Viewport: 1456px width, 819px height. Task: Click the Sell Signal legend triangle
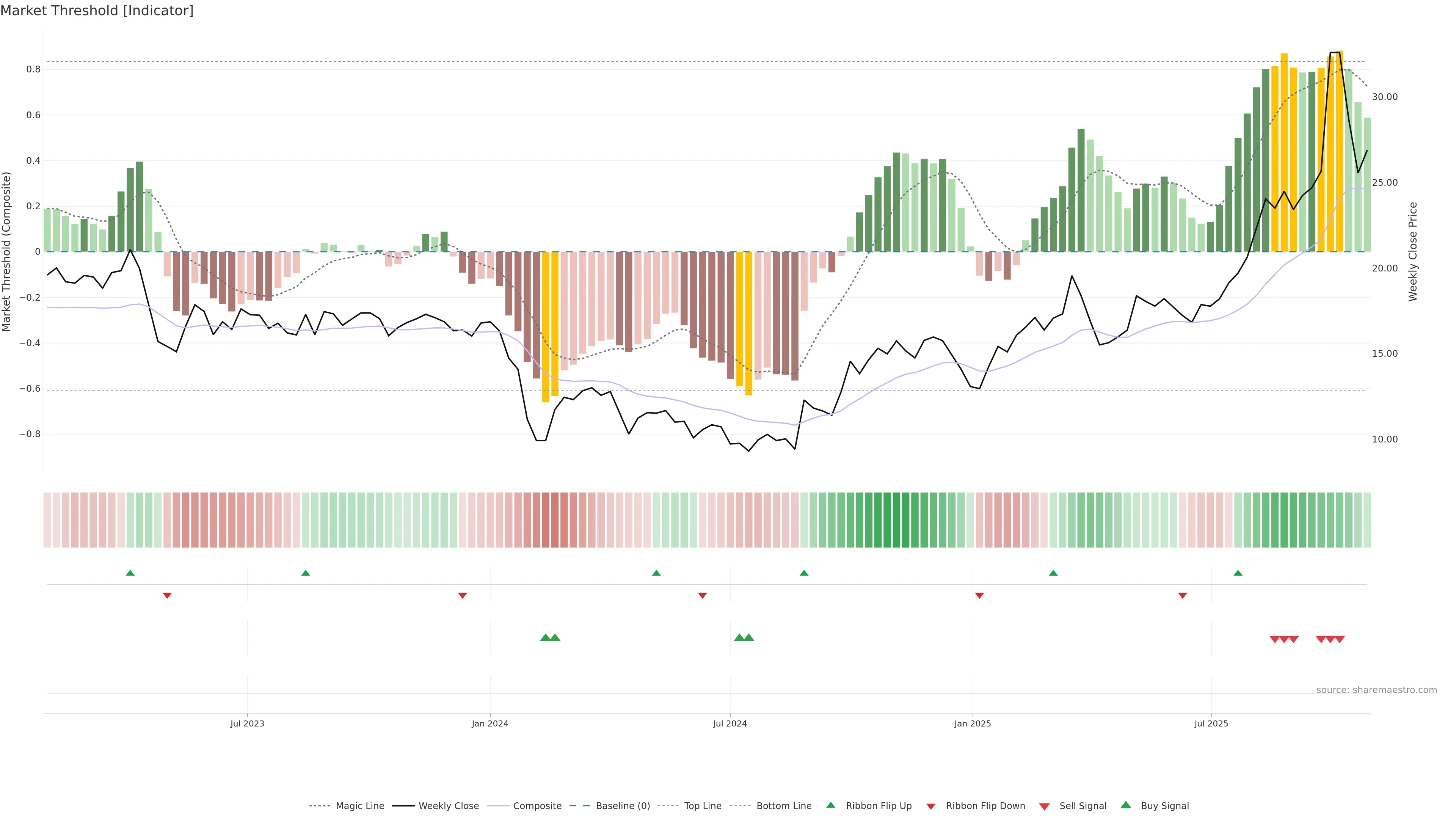point(1044,806)
